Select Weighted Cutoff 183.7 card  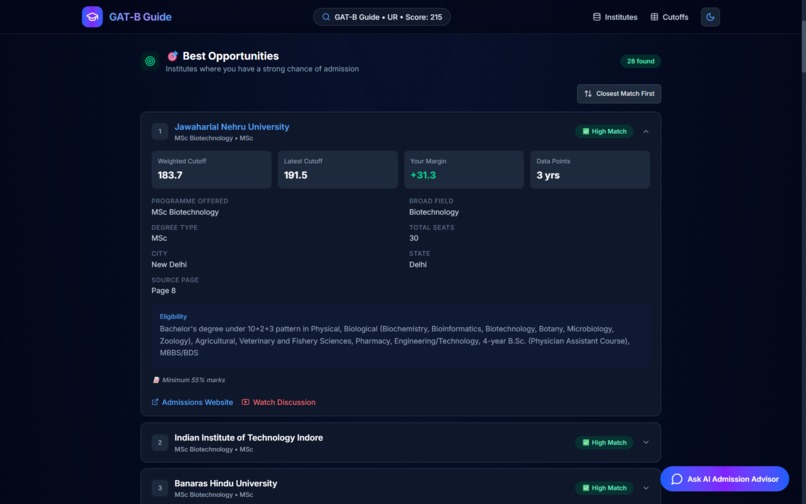click(211, 169)
